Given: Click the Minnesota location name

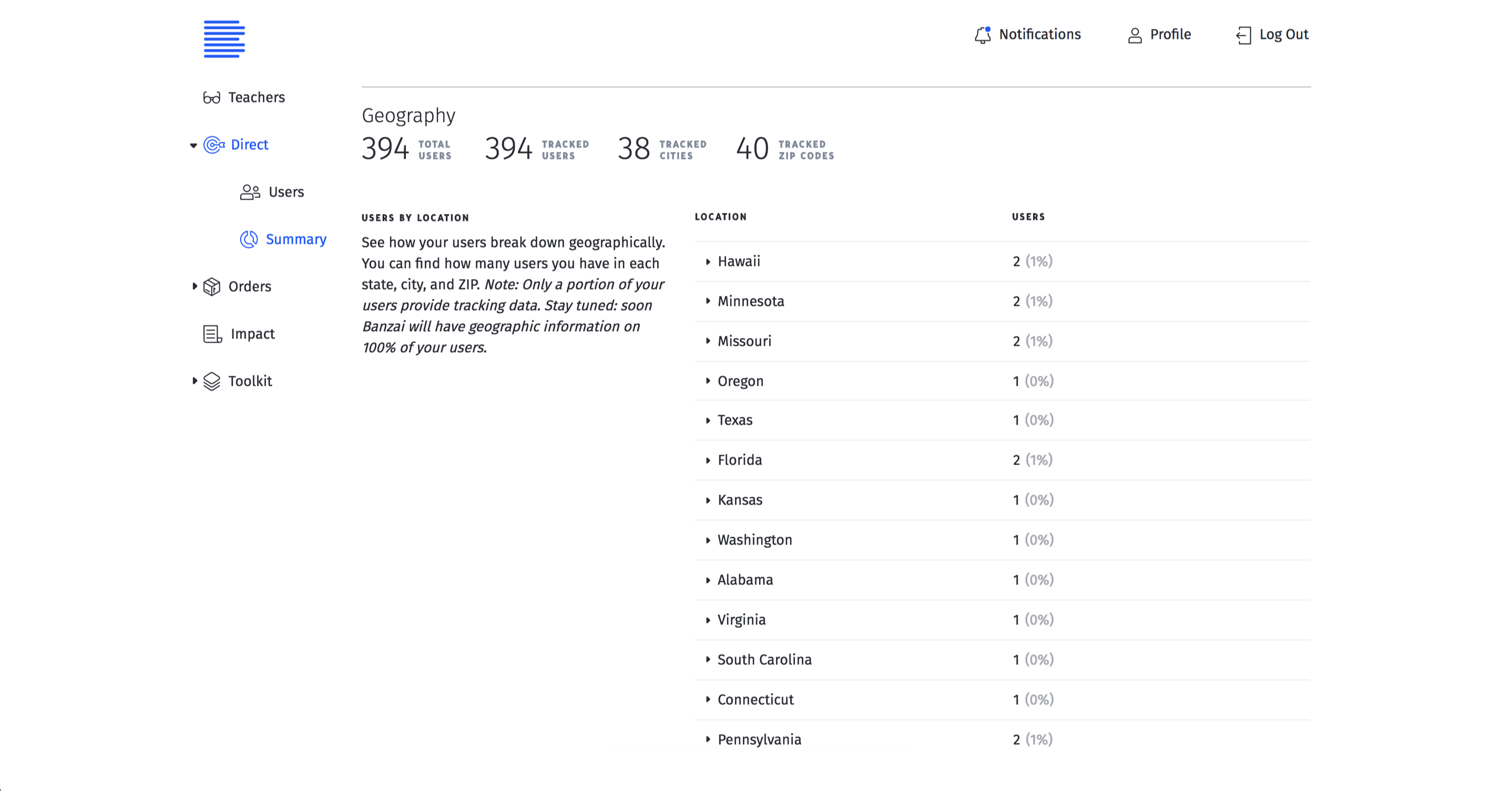Looking at the screenshot, I should point(751,301).
